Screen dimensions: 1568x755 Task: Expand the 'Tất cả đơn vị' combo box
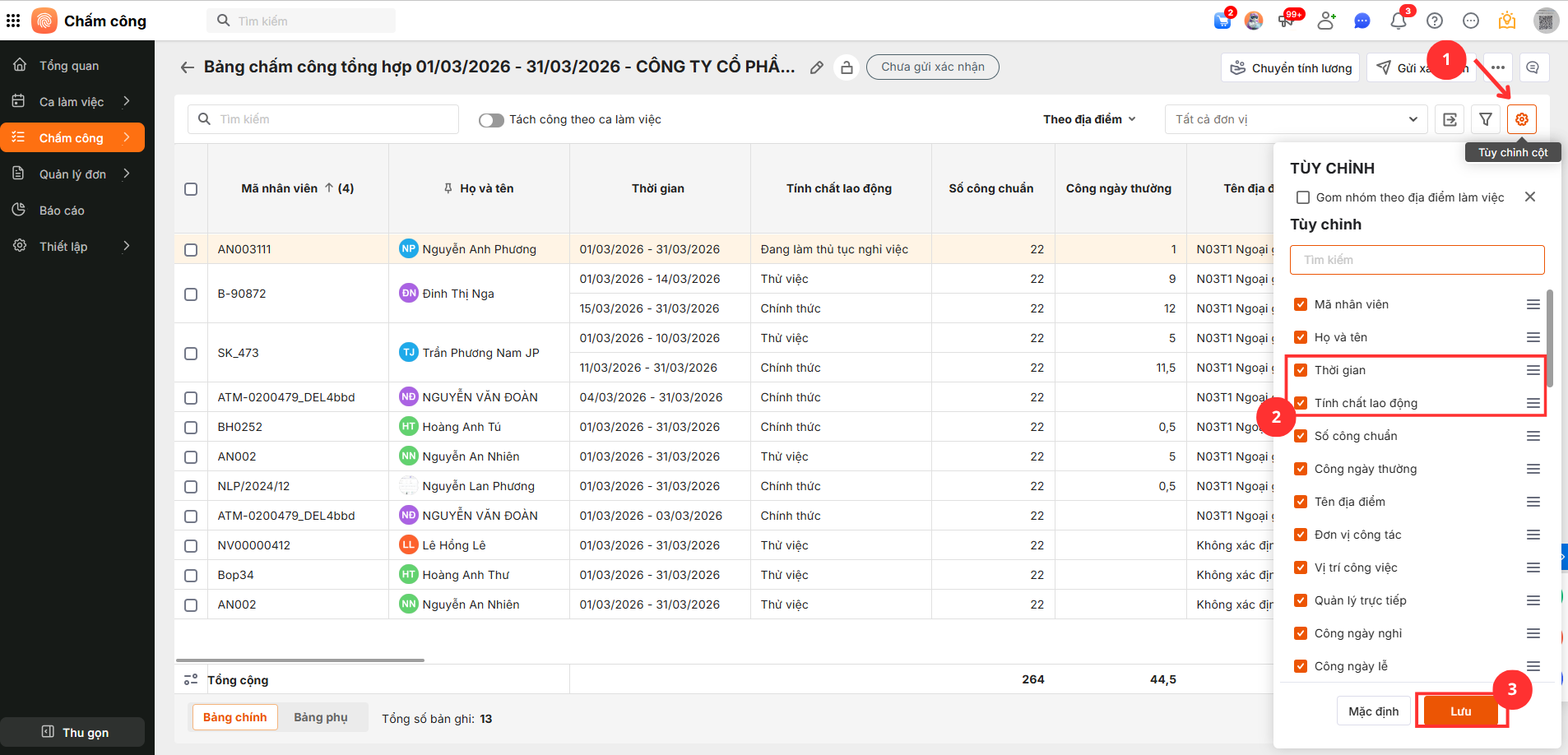point(1296,119)
